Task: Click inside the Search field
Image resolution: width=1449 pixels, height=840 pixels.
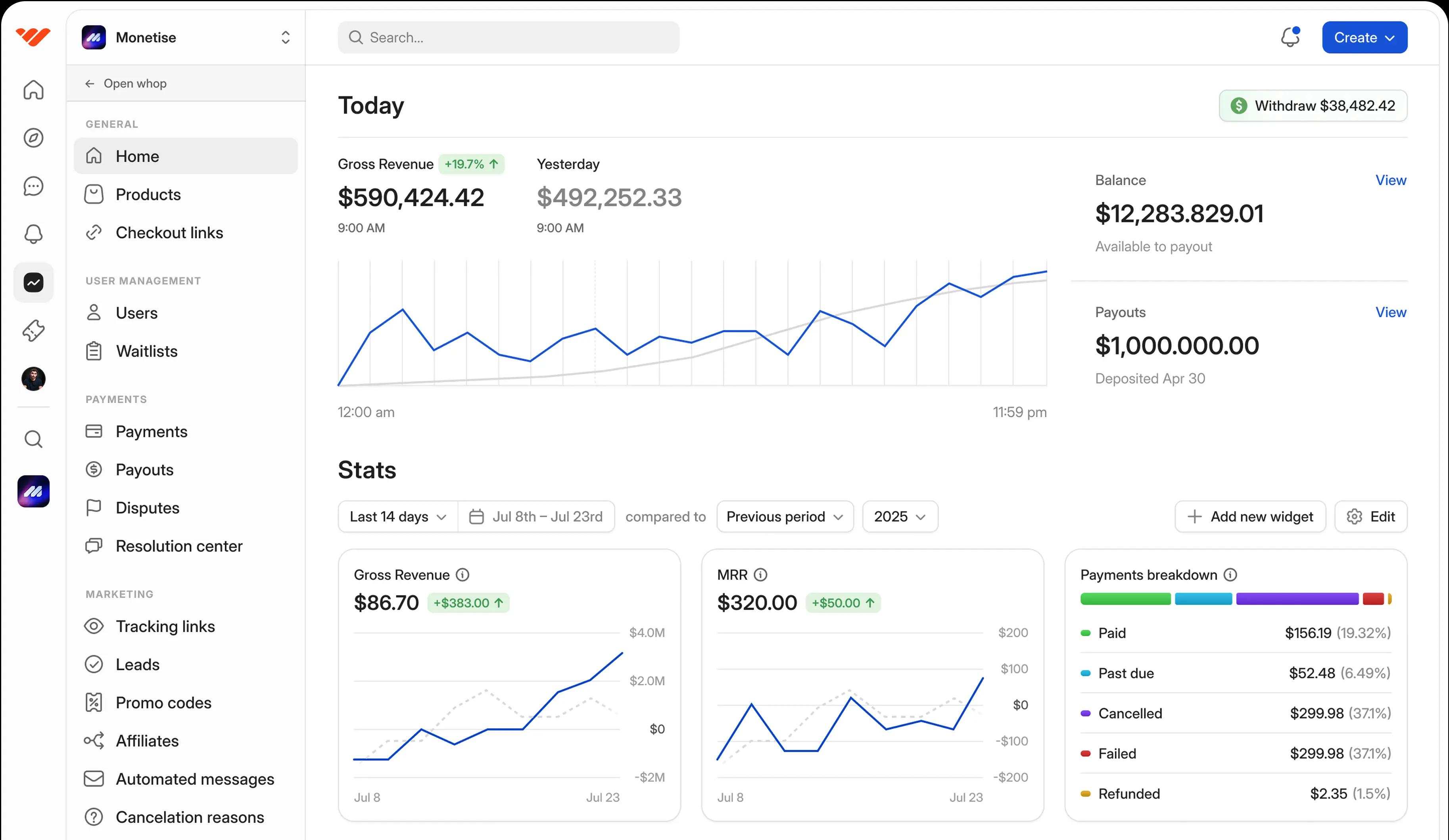Action: (x=508, y=37)
